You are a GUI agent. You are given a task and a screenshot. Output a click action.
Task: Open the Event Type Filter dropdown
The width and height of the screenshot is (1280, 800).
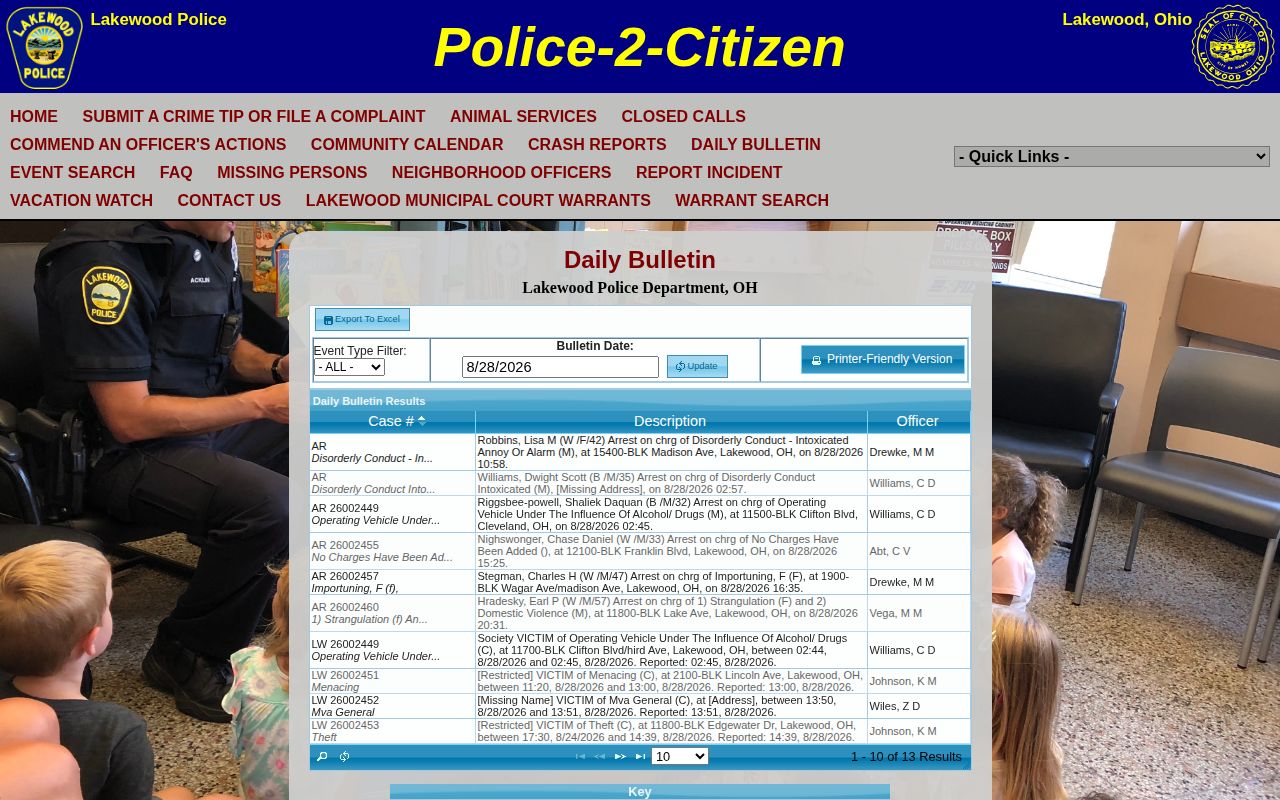coord(349,367)
